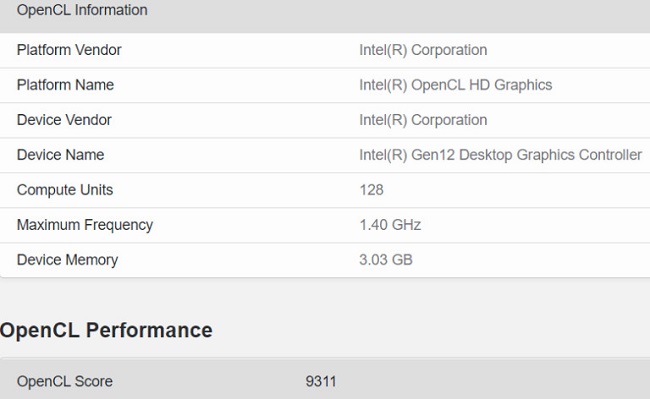Click the Intel(R) OpenCL HD Graphics value
The height and width of the screenshot is (399, 650).
tap(456, 85)
